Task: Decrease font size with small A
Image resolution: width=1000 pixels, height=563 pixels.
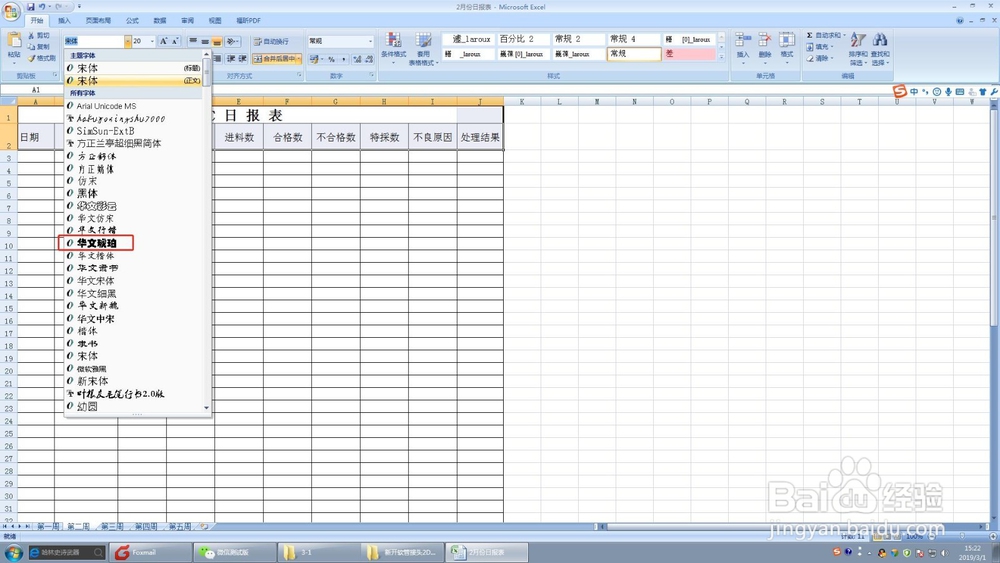Action: [x=175, y=41]
